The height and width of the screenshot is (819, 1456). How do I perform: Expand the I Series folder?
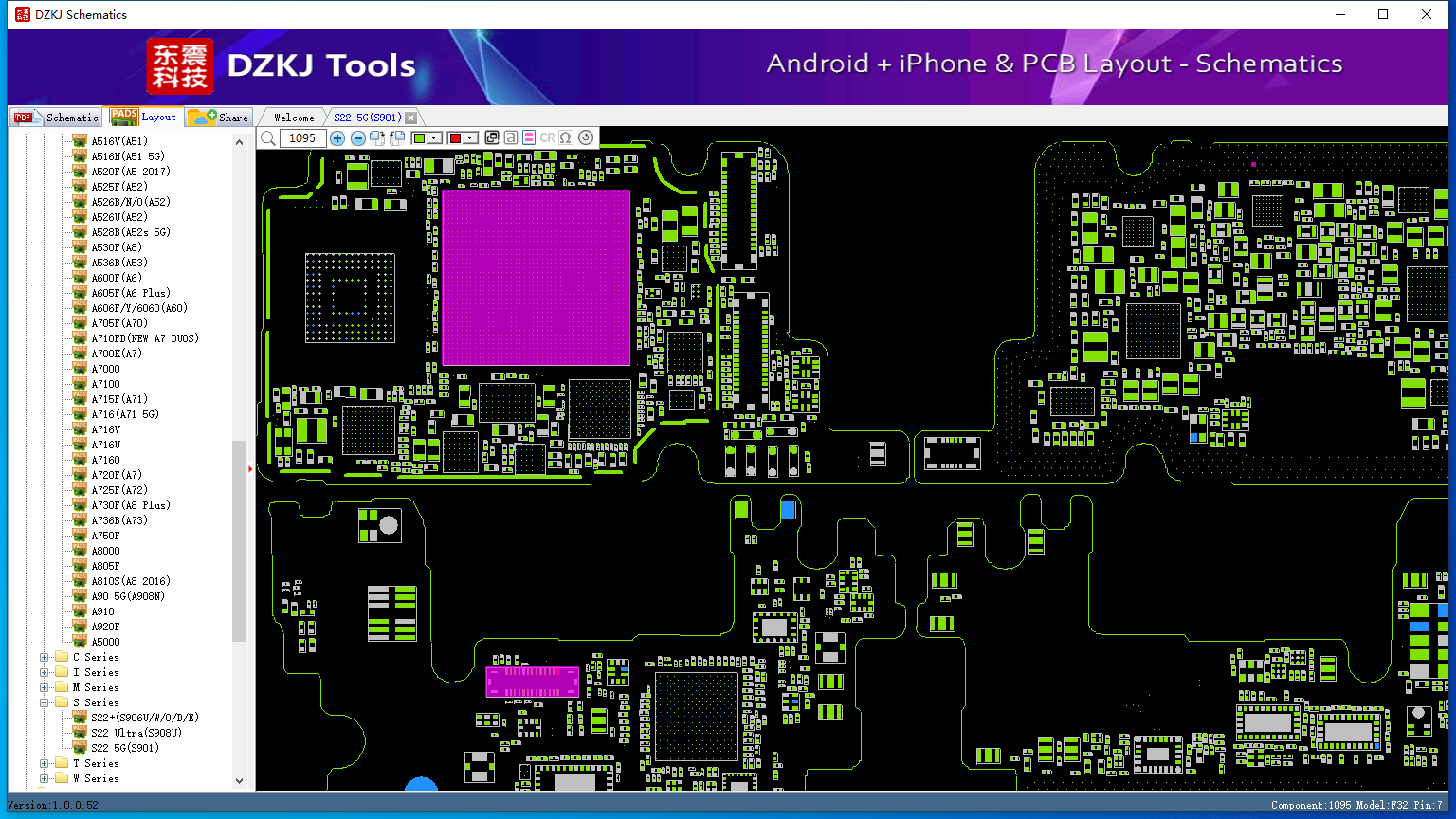pos(45,672)
